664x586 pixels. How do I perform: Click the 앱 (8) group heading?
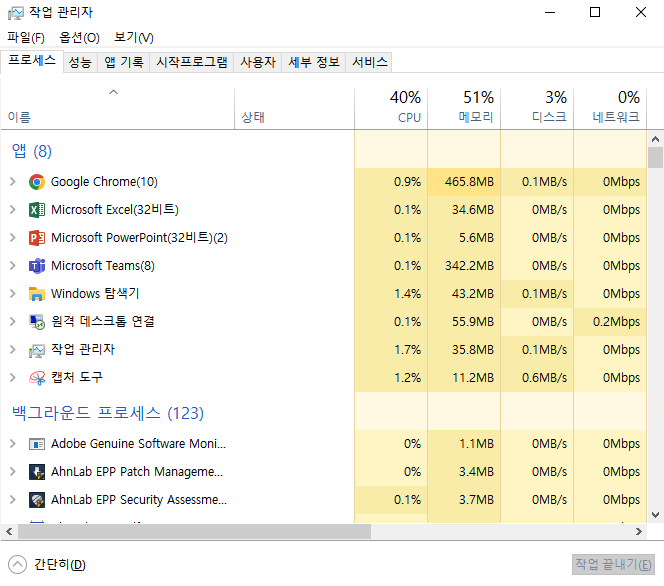click(x=32, y=151)
